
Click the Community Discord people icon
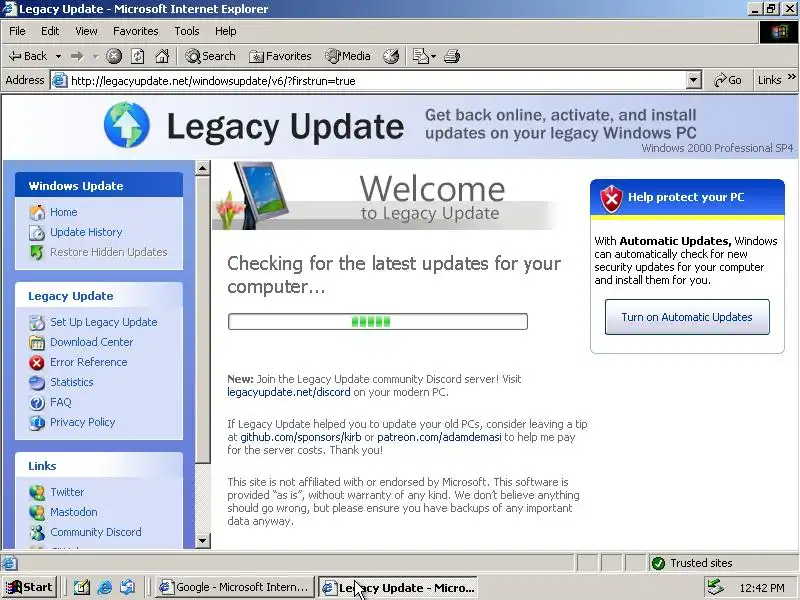pyautogui.click(x=37, y=532)
